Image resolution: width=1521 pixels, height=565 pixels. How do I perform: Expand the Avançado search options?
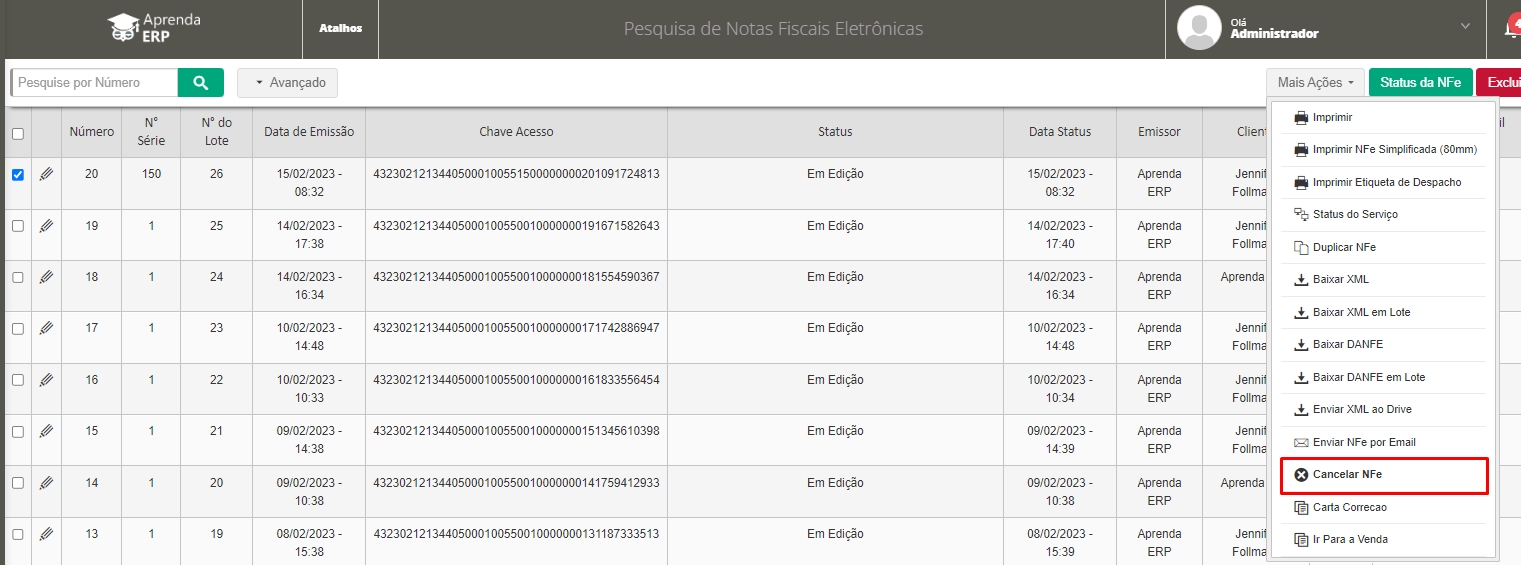288,83
